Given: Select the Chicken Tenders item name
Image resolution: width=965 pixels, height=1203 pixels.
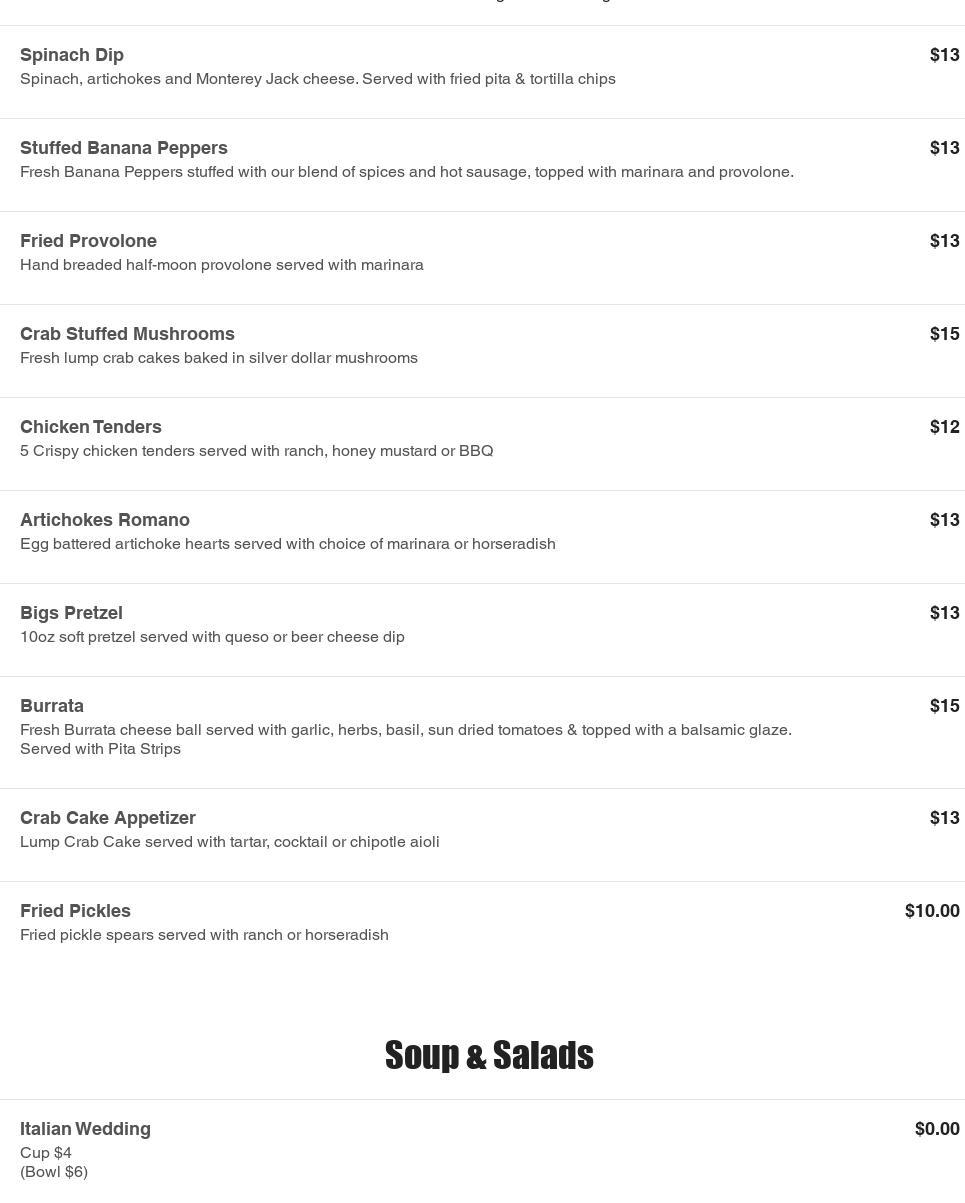Looking at the screenshot, I should tap(91, 427).
